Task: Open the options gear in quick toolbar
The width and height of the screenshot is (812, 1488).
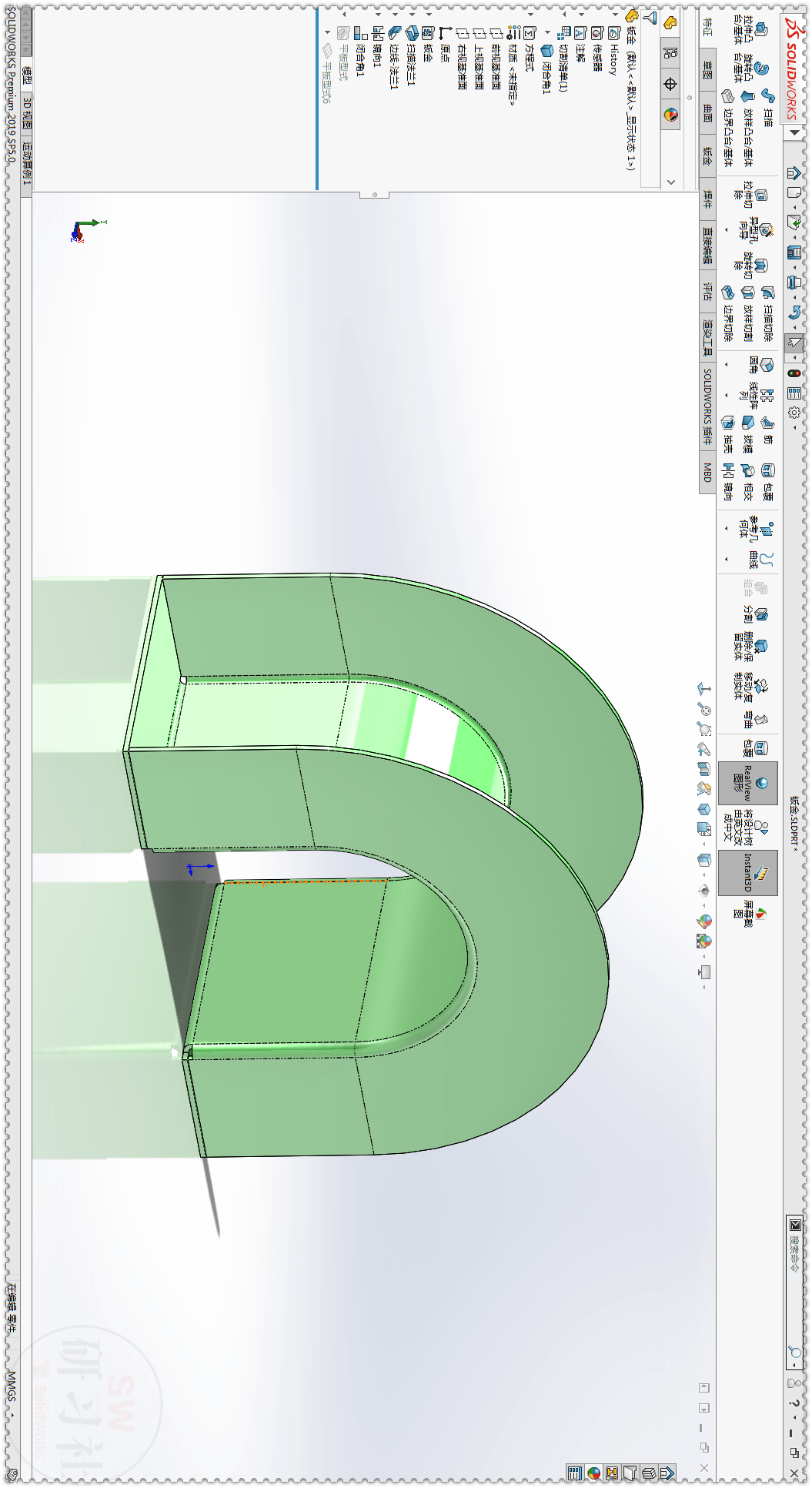Action: coord(794,413)
